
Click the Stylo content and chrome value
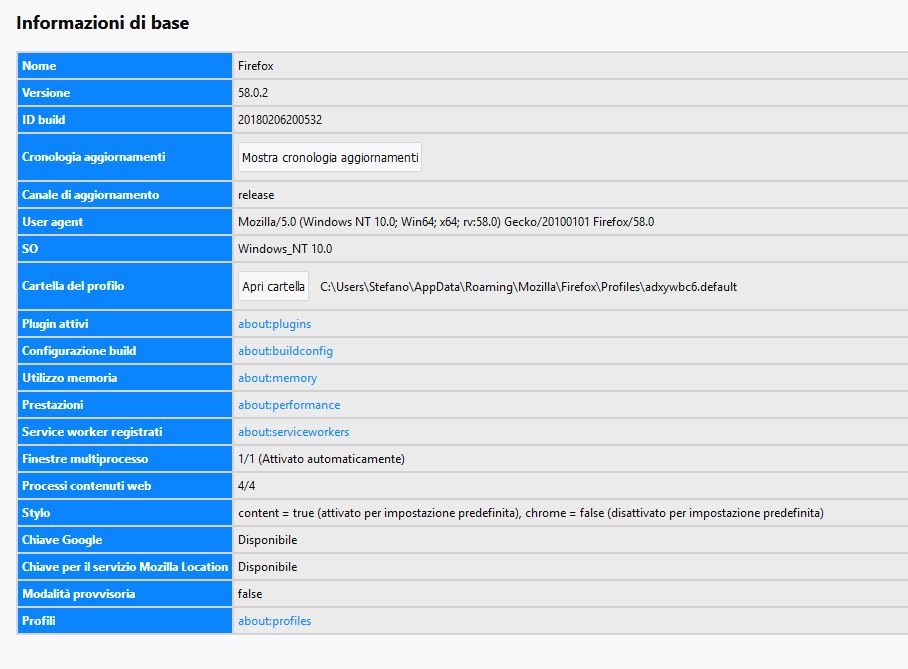[x=530, y=513]
